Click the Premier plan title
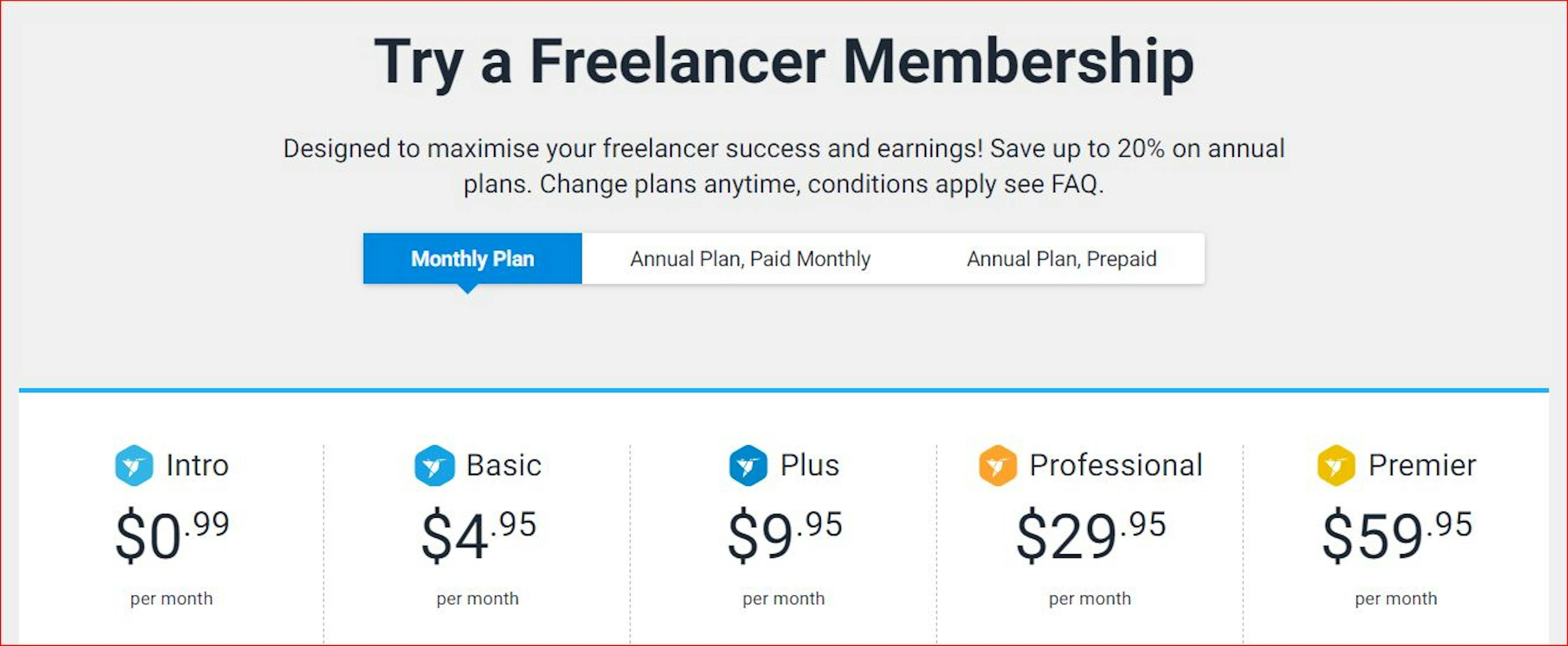 coord(1422,466)
